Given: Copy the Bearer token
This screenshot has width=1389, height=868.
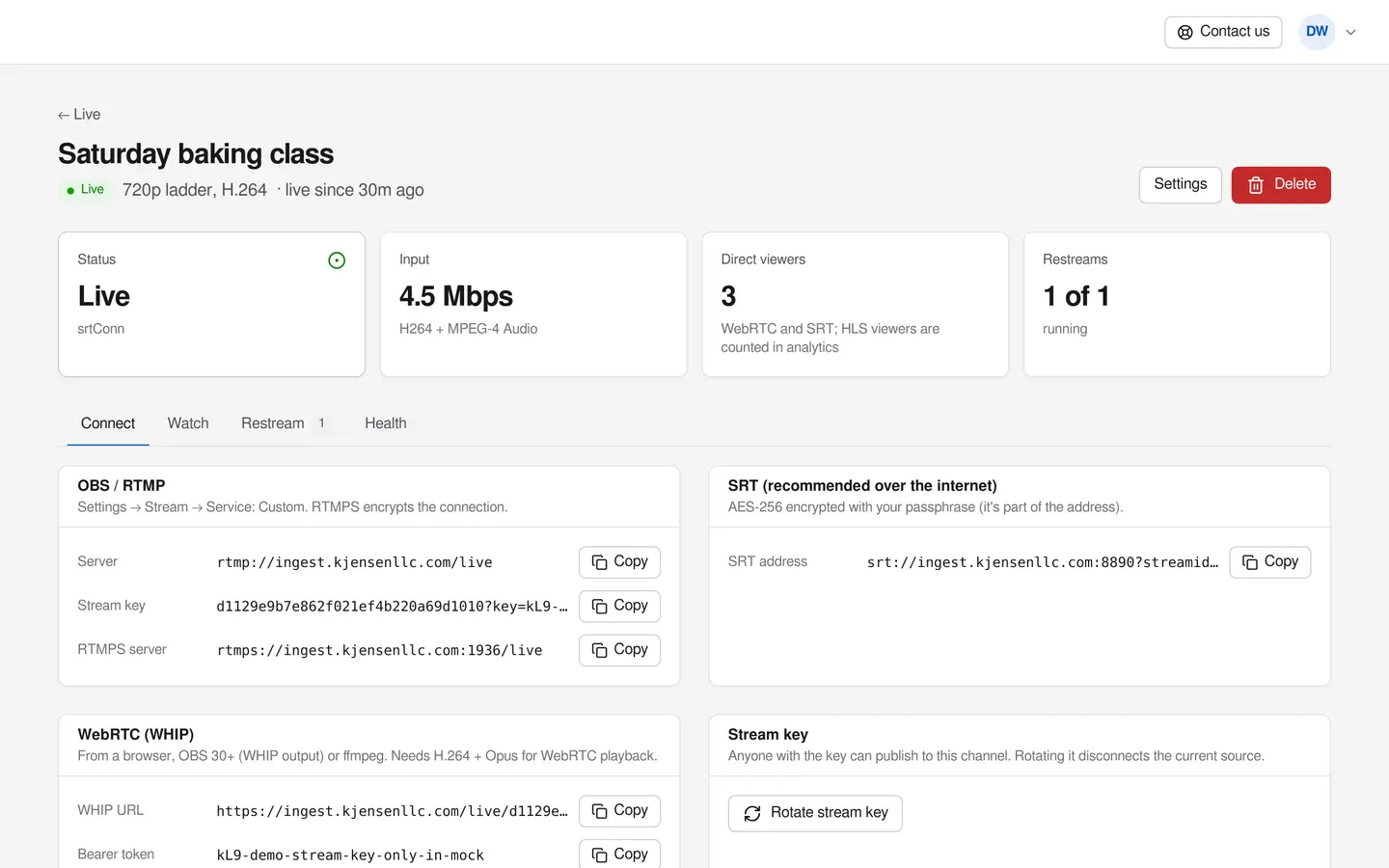Looking at the screenshot, I should 619,854.
